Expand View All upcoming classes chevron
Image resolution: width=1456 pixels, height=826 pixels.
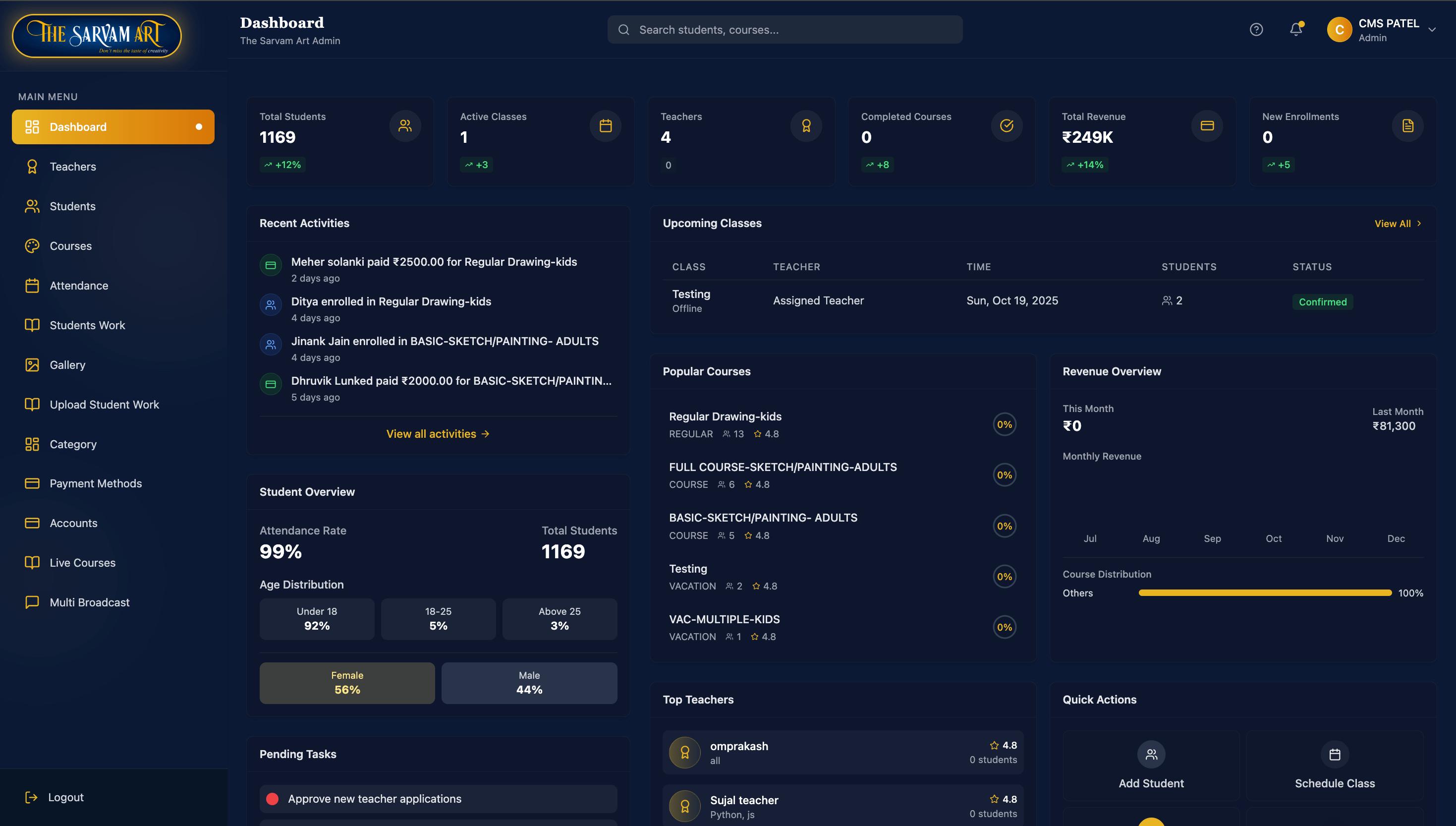click(1419, 224)
